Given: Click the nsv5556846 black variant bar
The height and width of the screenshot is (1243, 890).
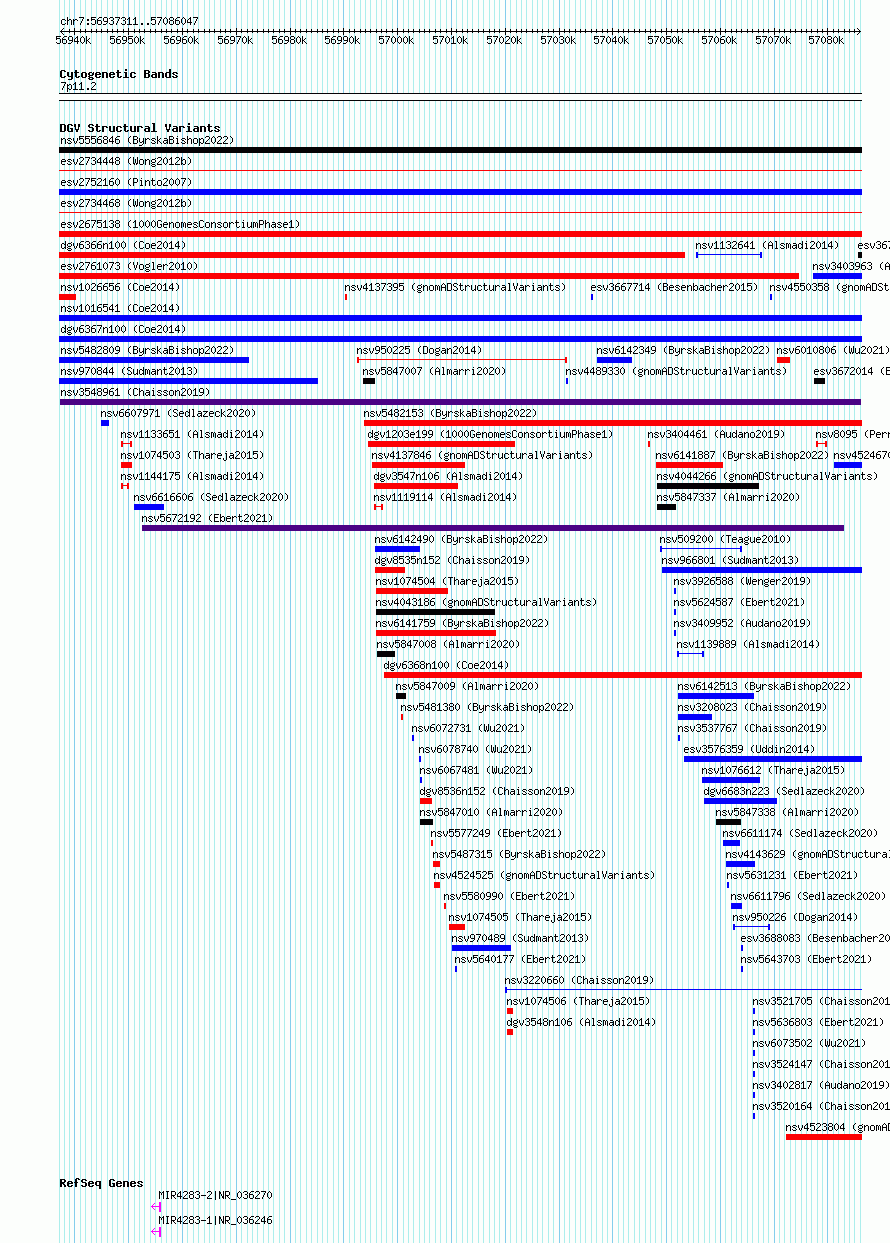Looking at the screenshot, I should (x=460, y=150).
